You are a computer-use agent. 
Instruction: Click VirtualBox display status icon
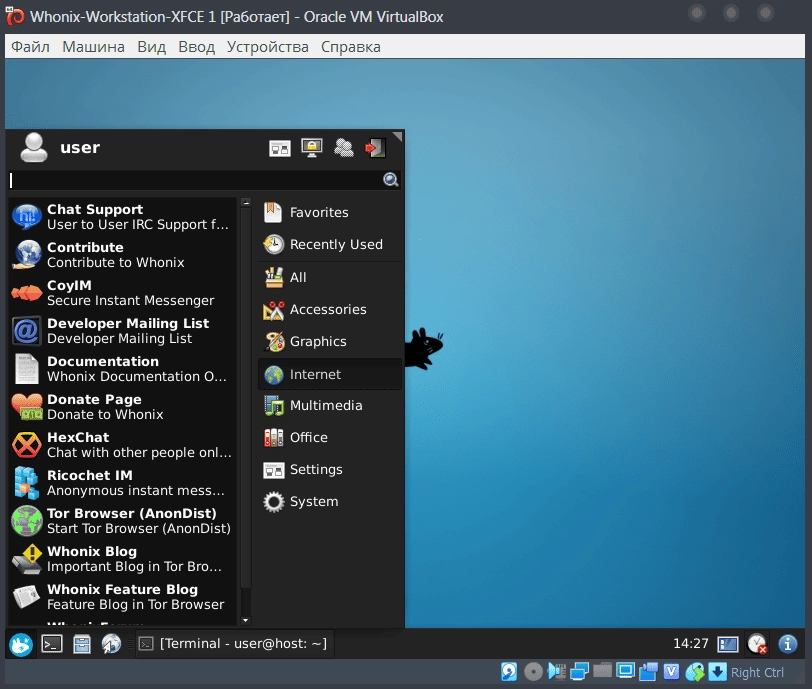(x=626, y=672)
